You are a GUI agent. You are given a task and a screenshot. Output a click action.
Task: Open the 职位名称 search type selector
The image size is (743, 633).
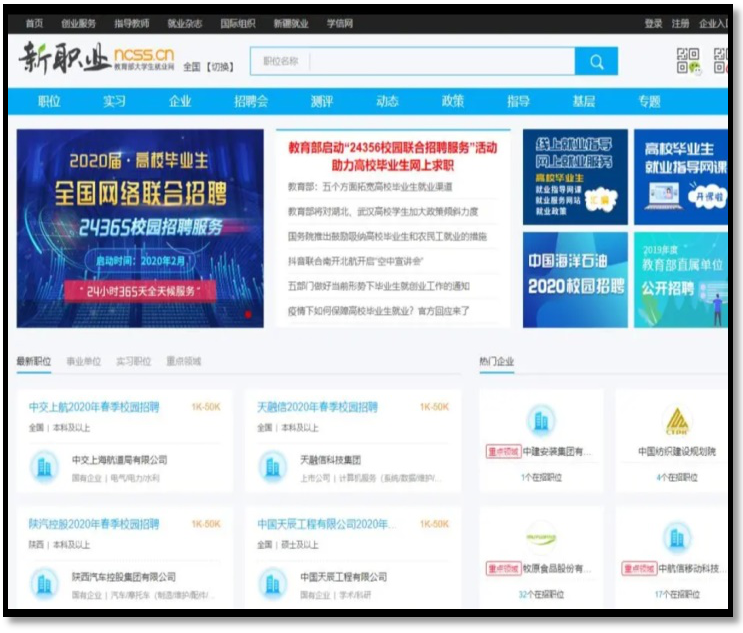pyautogui.click(x=281, y=61)
